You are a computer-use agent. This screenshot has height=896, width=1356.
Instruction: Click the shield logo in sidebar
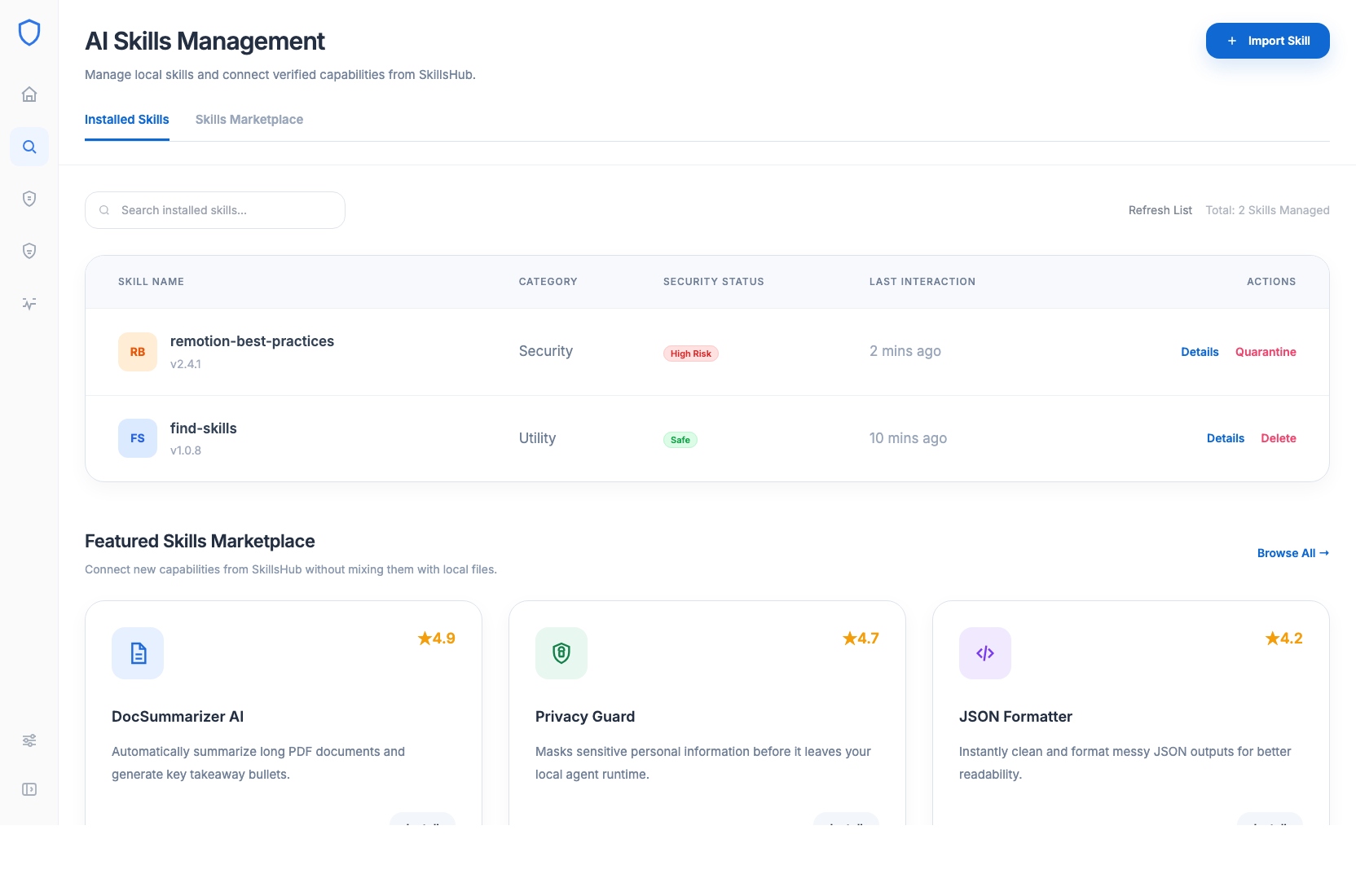[x=29, y=33]
